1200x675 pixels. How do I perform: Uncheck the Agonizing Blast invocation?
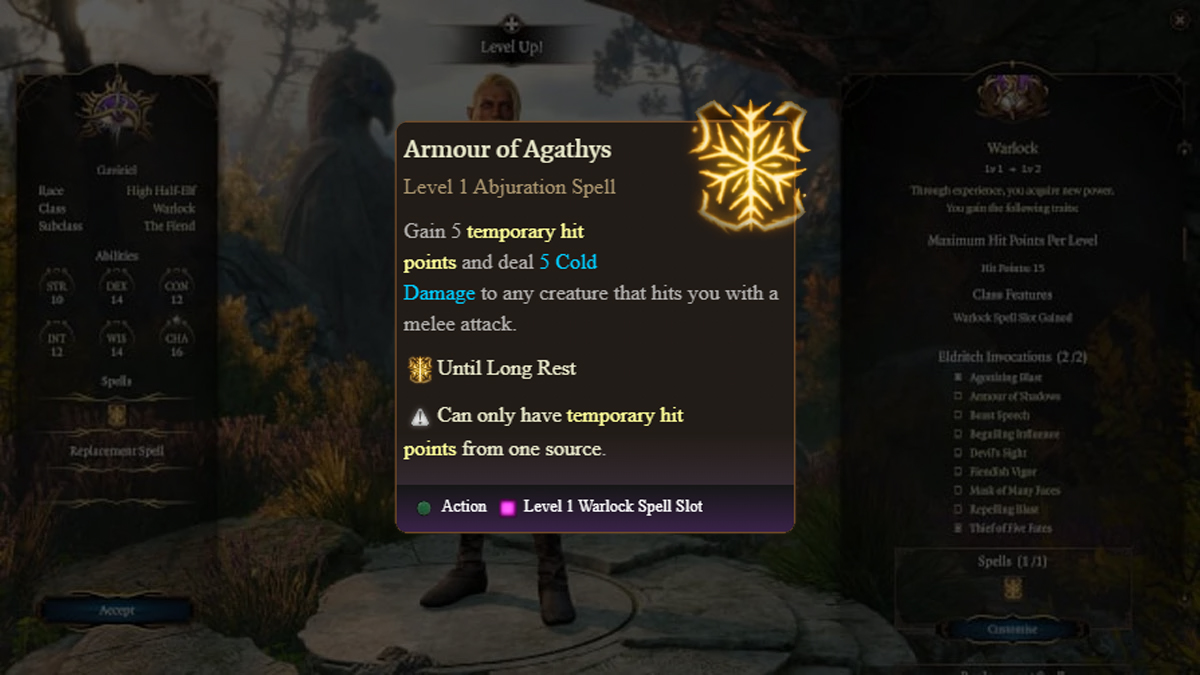[x=958, y=378]
